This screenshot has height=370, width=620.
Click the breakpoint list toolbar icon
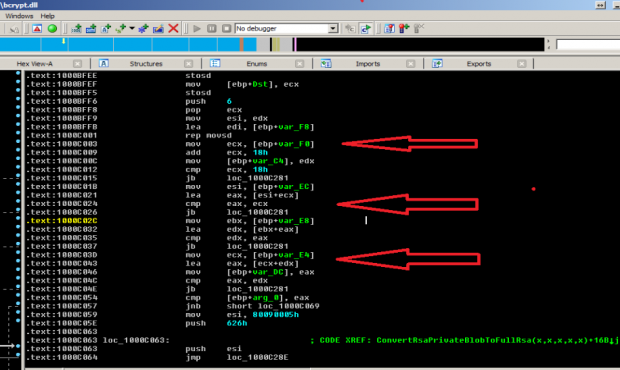[389, 28]
